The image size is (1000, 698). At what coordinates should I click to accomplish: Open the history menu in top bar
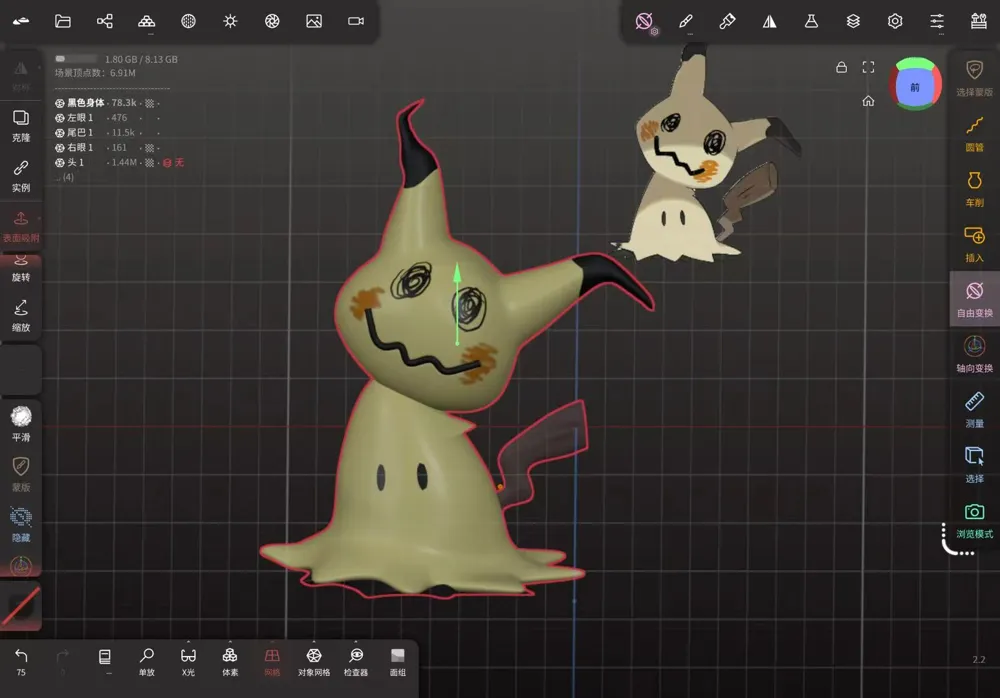pos(979,21)
